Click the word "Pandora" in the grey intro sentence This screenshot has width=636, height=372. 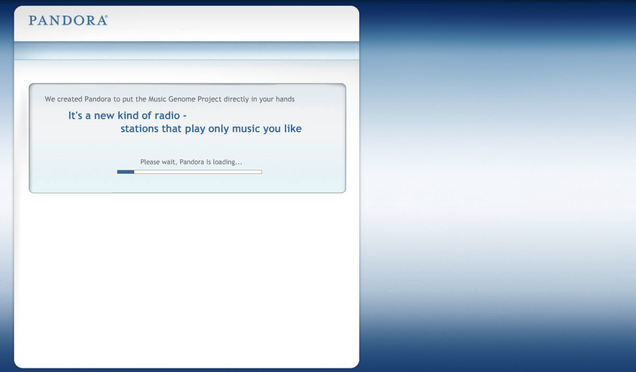pyautogui.click(x=98, y=99)
